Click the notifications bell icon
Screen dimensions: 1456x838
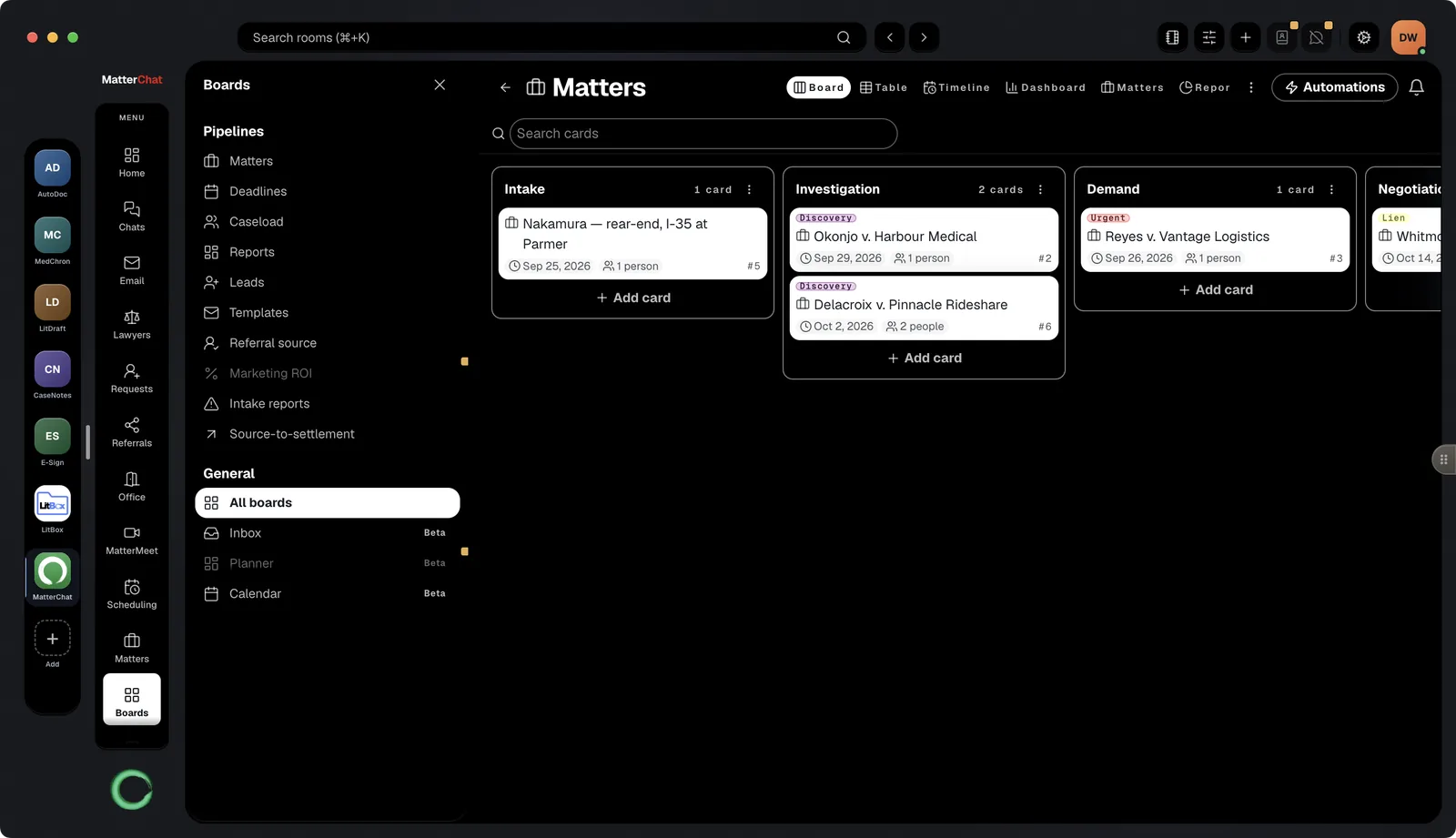pos(1416,87)
